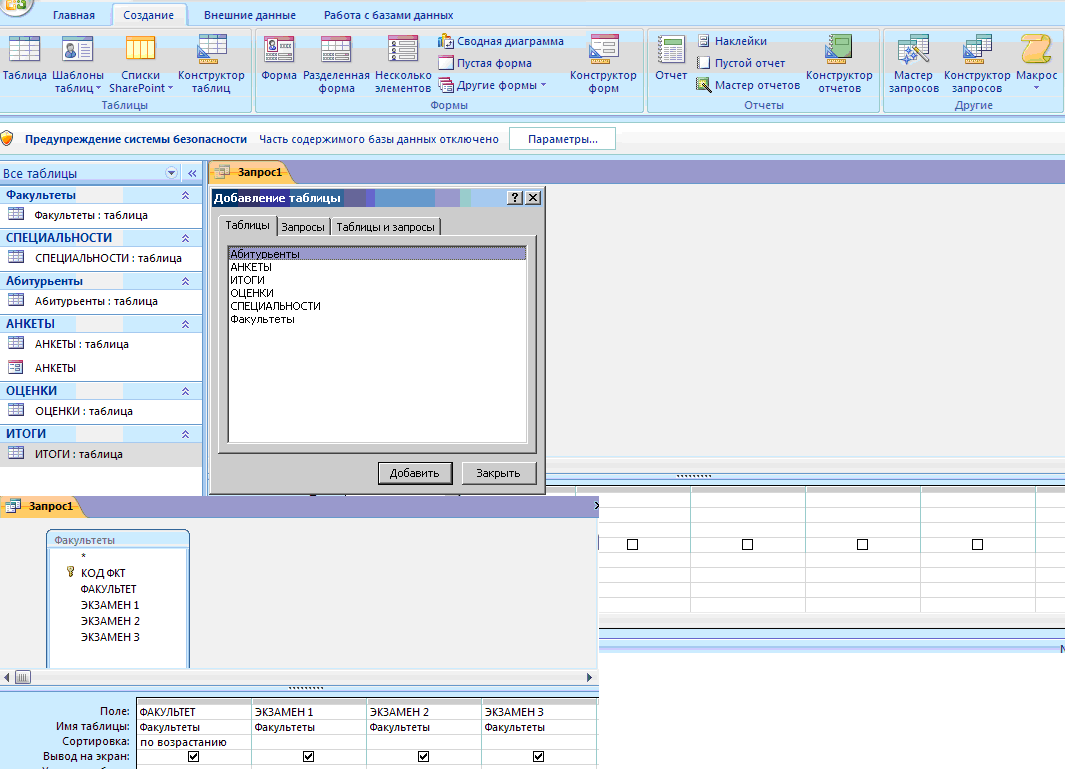Open the Другие формы dropdown
Image resolution: width=1065 pixels, height=769 pixels.
tap(493, 85)
